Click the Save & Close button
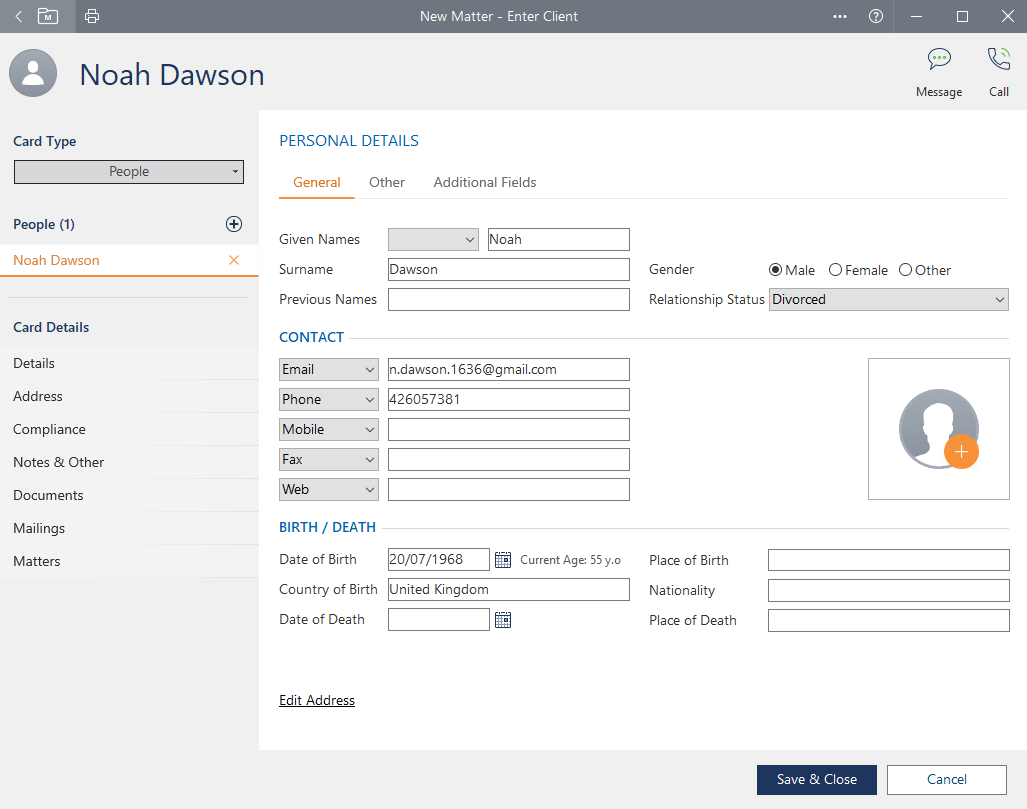The height and width of the screenshot is (809, 1027). pyautogui.click(x=816, y=780)
